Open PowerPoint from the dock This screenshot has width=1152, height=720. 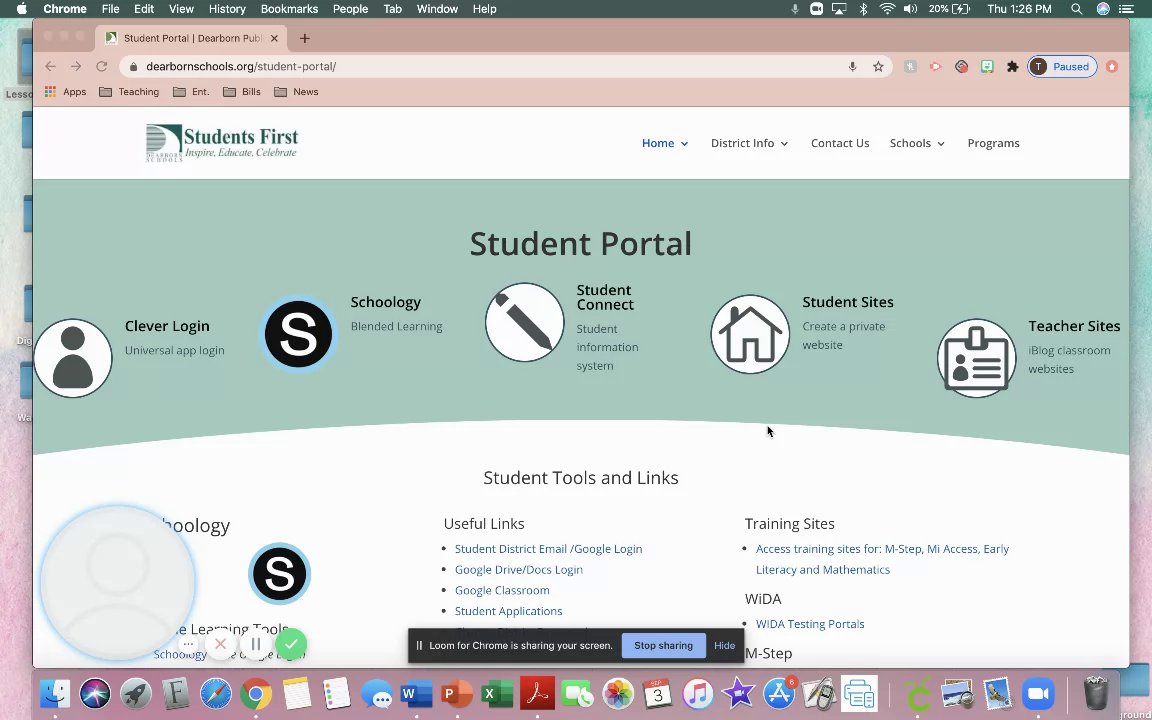tap(457, 694)
